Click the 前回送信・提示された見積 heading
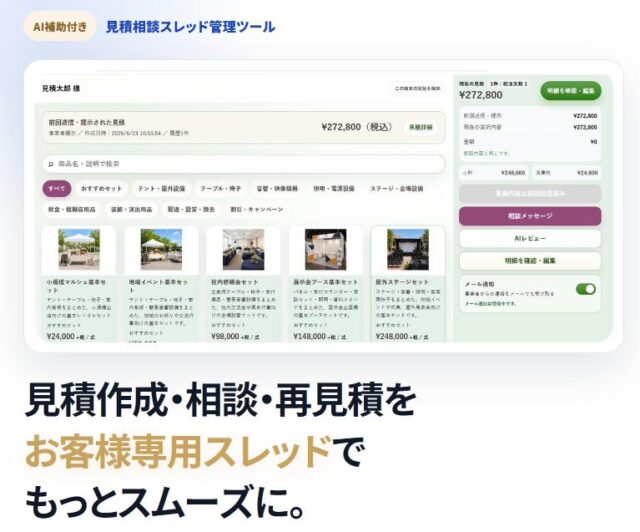Screen dimensions: 640x532 pyautogui.click(x=87, y=122)
